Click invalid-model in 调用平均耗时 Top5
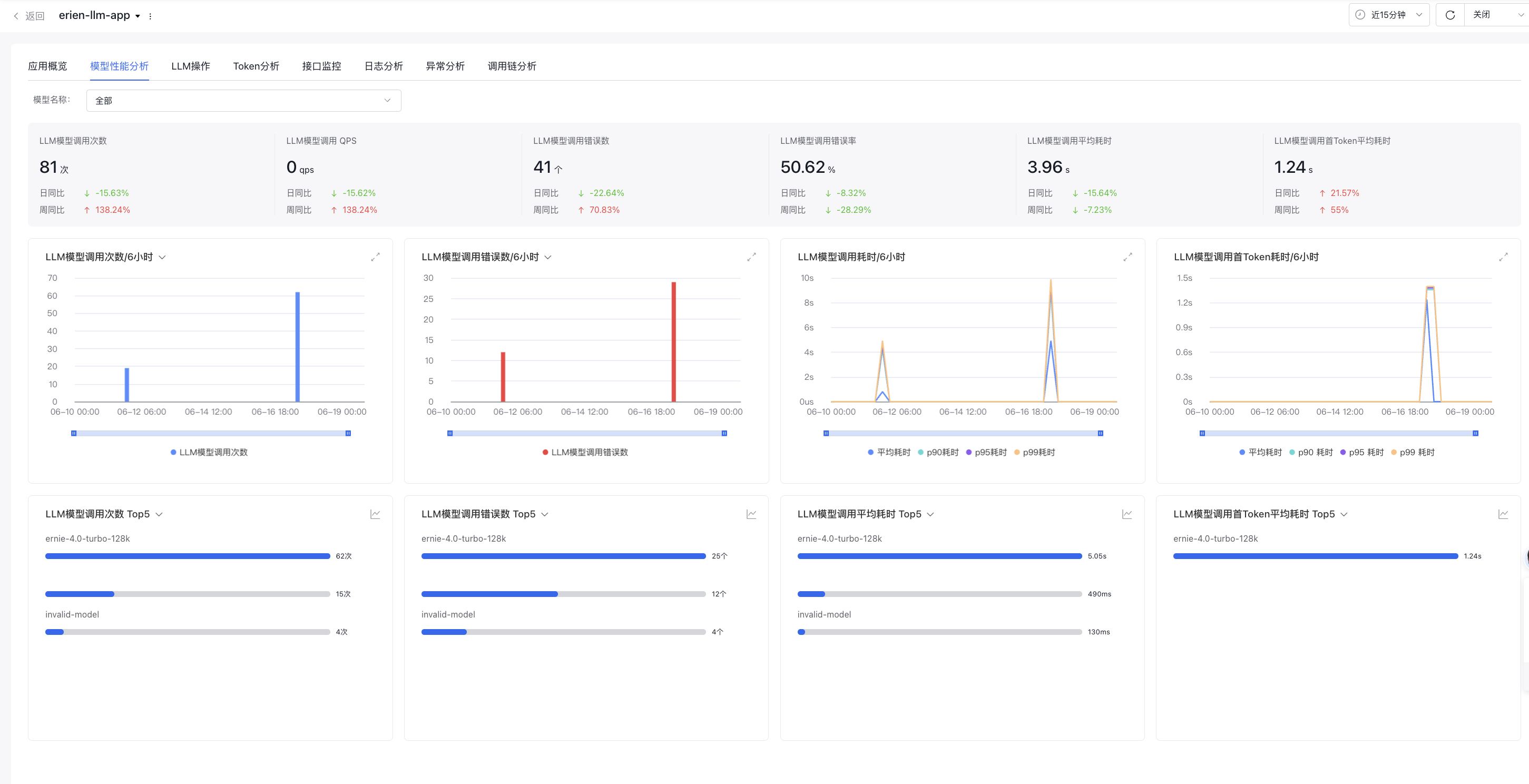The height and width of the screenshot is (784, 1529). tap(824, 615)
